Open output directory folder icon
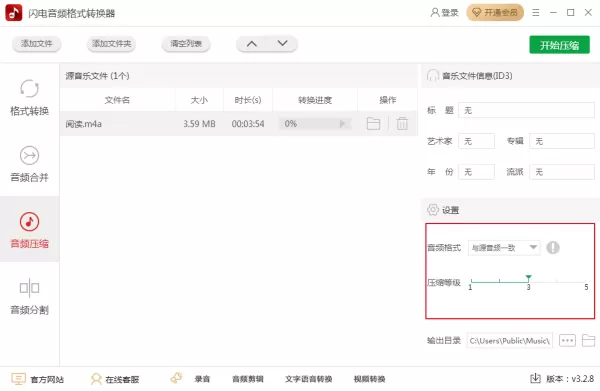The height and width of the screenshot is (391, 600). pyautogui.click(x=588, y=340)
